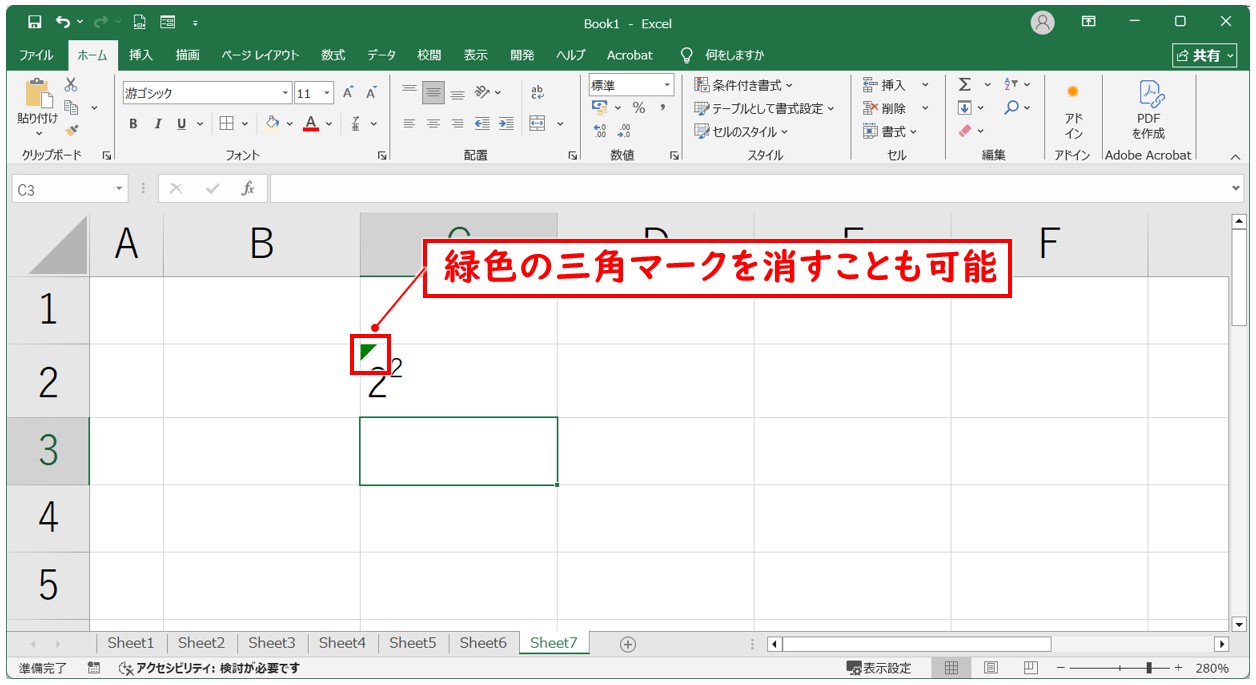Click the font color red swatch
The image size is (1256, 685).
point(311,124)
